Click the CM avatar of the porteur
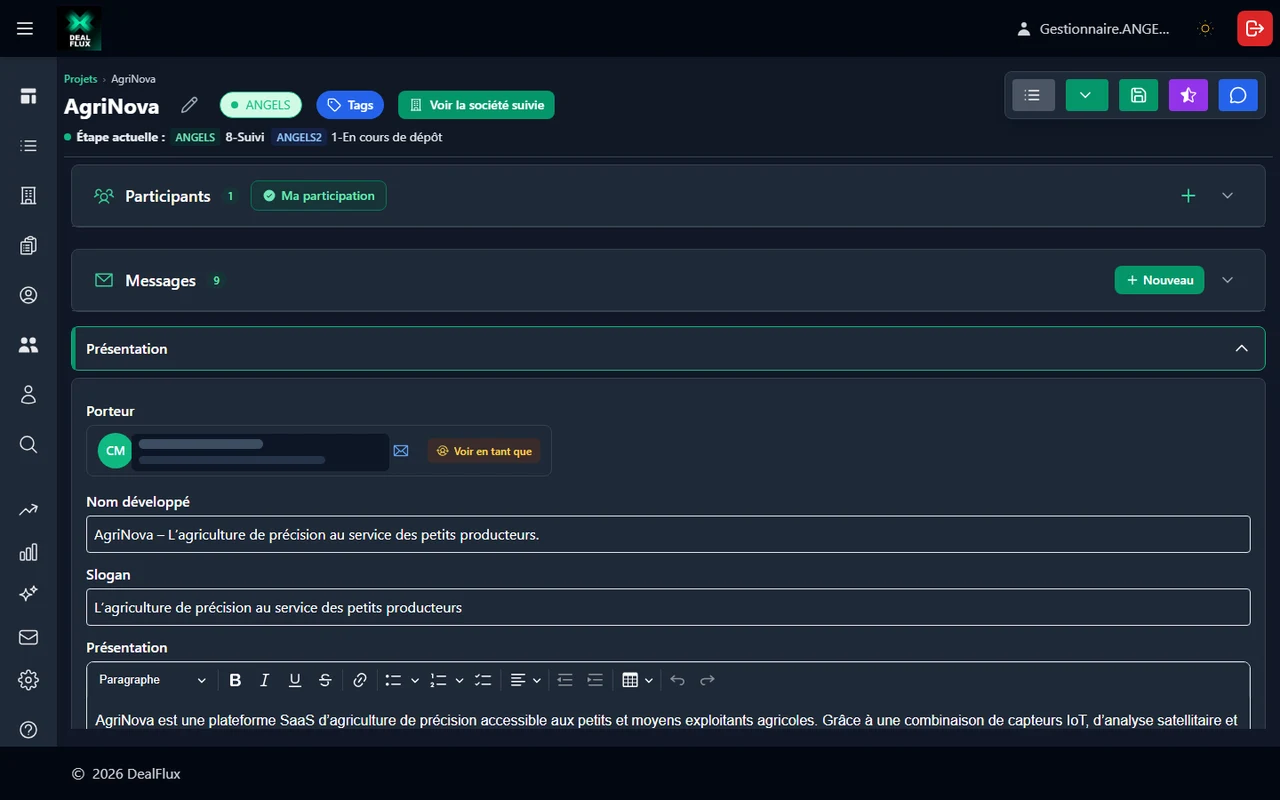 115,451
